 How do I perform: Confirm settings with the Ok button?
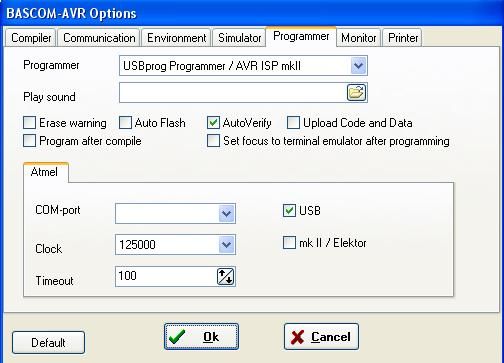click(201, 337)
